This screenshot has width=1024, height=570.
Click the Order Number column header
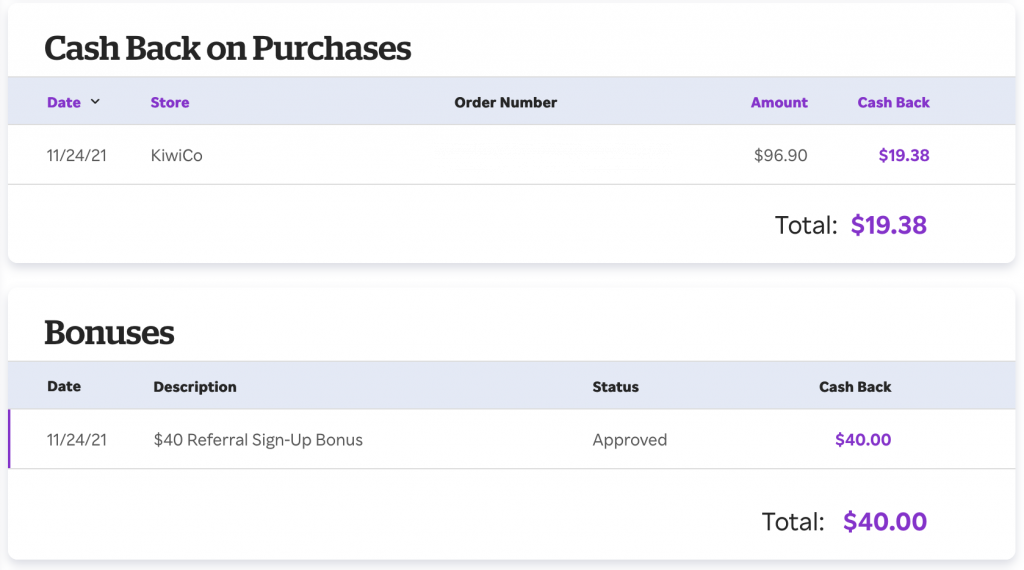pos(505,103)
